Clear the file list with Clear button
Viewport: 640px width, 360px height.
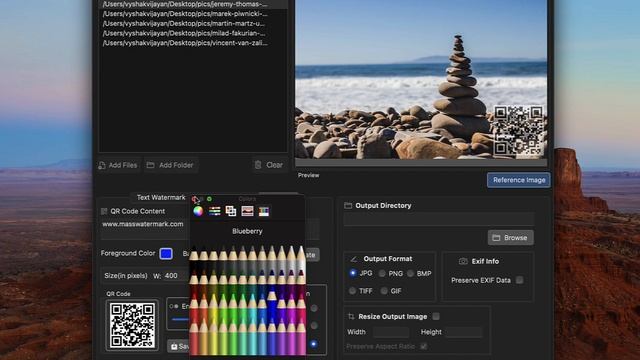(269, 165)
